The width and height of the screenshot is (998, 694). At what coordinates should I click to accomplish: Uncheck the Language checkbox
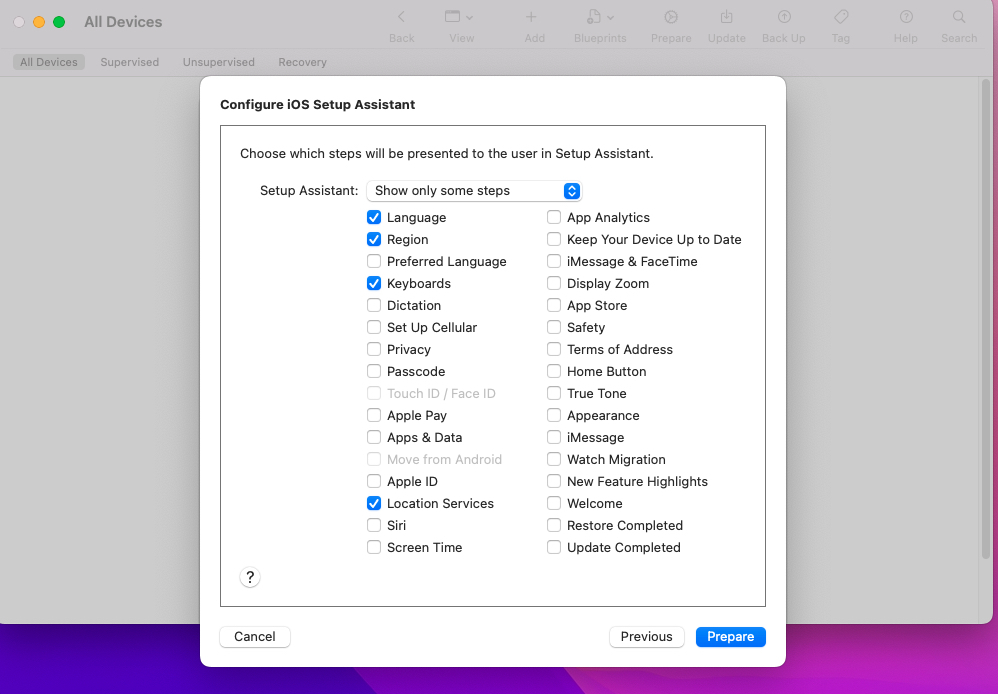[374, 218]
